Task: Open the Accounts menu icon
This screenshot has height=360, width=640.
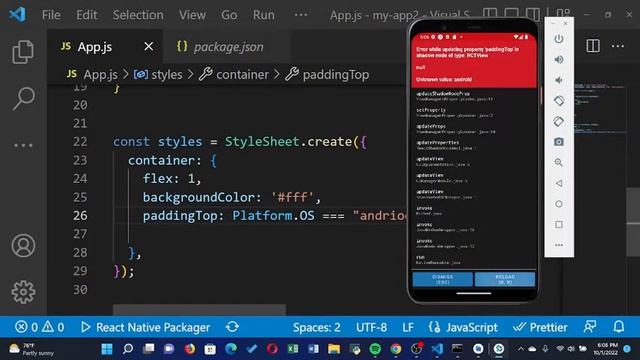Action: [x=23, y=245]
